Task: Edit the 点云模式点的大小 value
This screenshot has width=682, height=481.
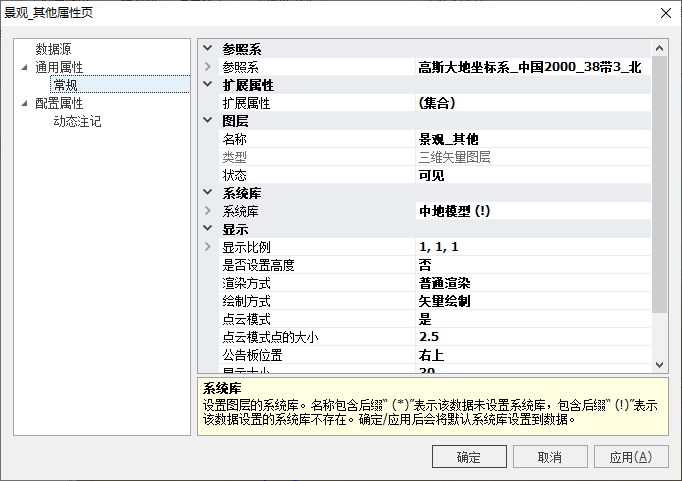Action: (530, 337)
